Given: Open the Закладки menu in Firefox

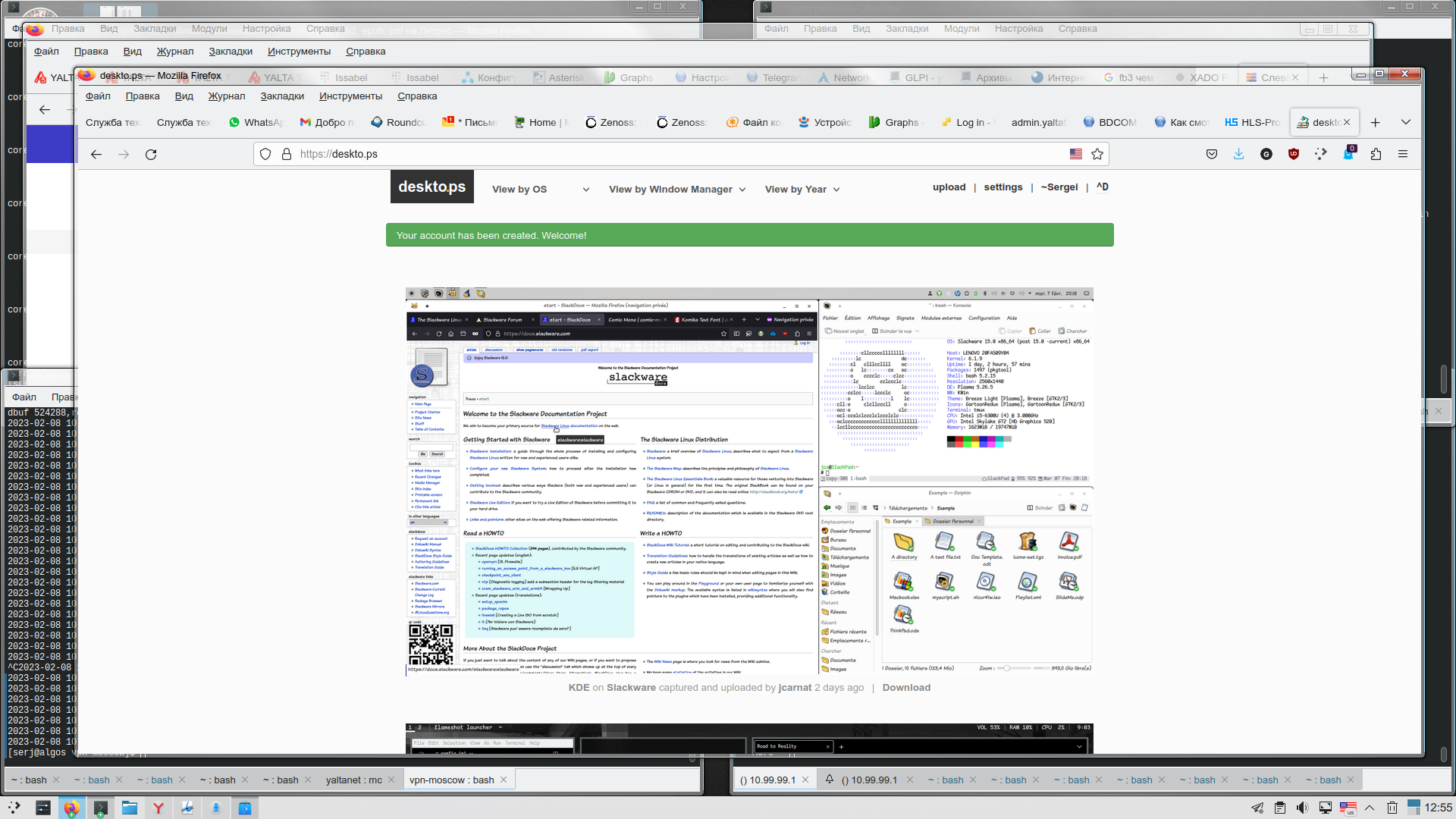Looking at the screenshot, I should [x=281, y=96].
